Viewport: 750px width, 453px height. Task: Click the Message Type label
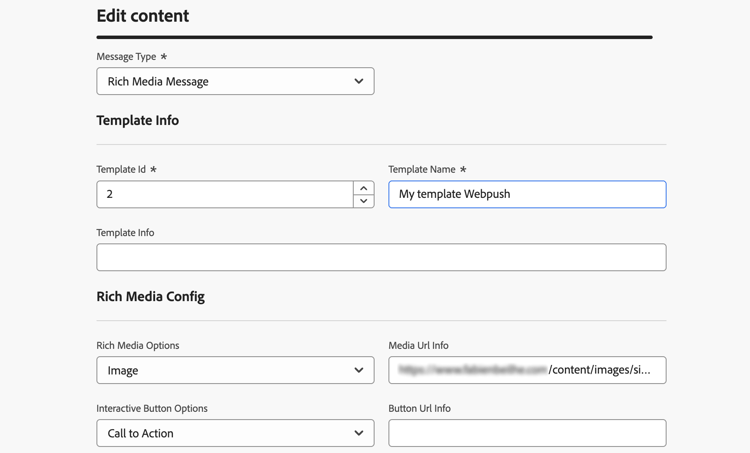click(x=126, y=57)
